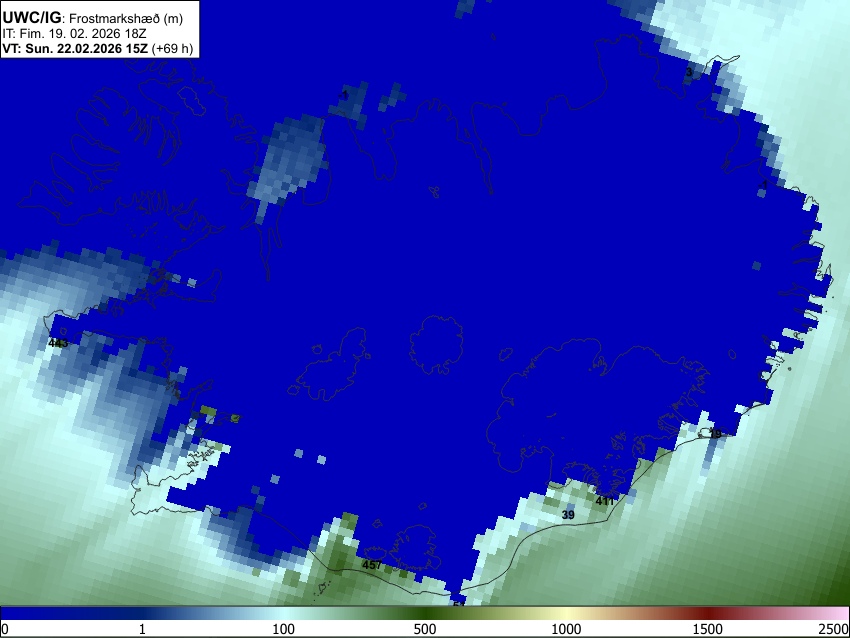
Task: Select the station value '457' on south coast
Action: 372,565
